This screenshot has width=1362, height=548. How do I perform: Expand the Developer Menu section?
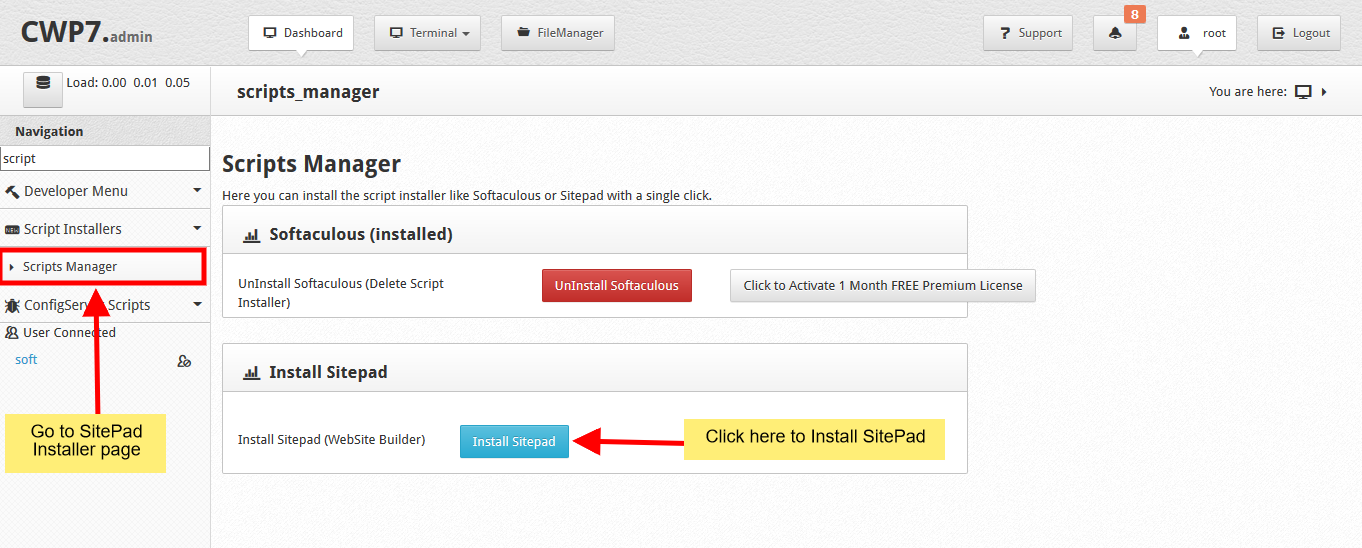pos(105,191)
